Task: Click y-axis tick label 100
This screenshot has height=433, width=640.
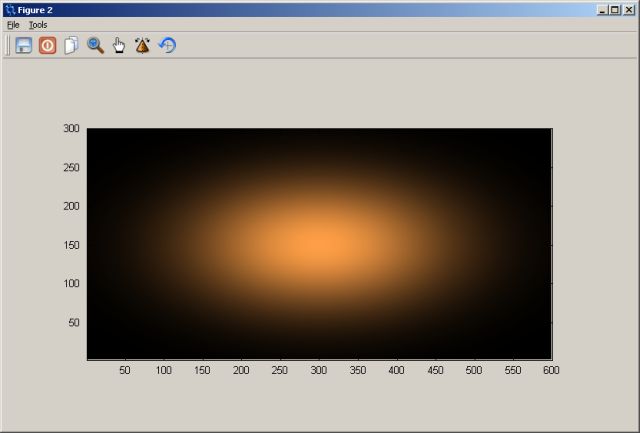Action: click(x=71, y=283)
